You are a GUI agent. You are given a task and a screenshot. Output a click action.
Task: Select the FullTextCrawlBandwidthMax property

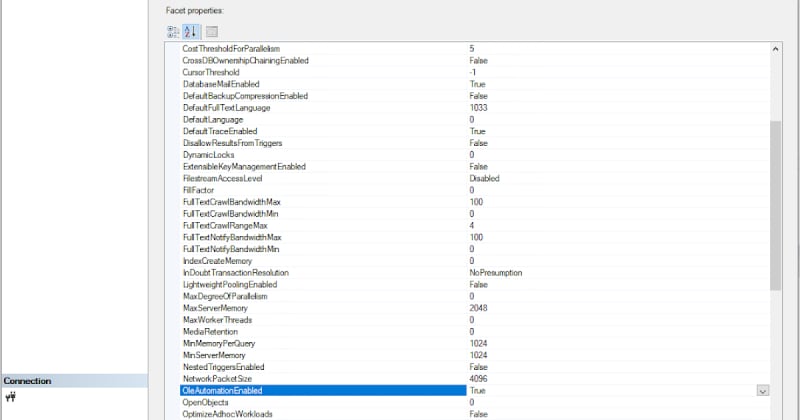pos(232,202)
